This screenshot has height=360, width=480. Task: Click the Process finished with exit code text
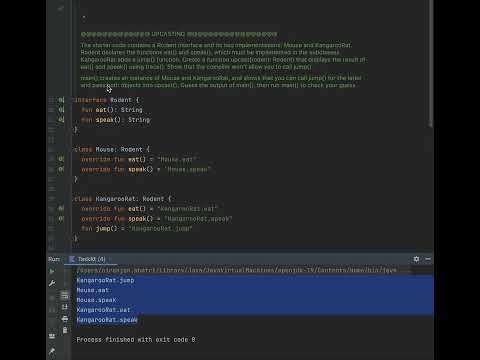pyautogui.click(x=136, y=340)
